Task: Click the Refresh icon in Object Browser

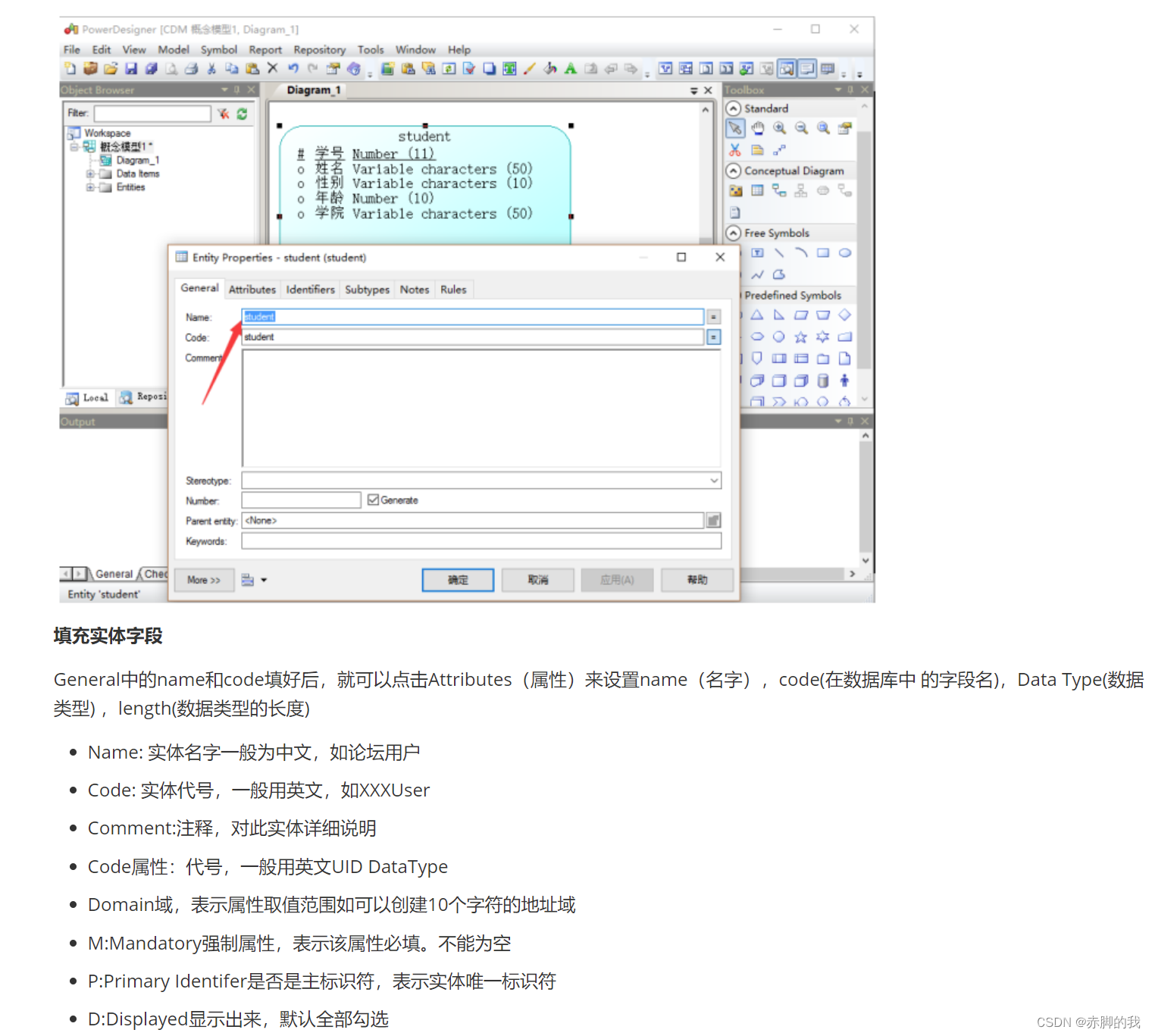Action: coord(243,114)
